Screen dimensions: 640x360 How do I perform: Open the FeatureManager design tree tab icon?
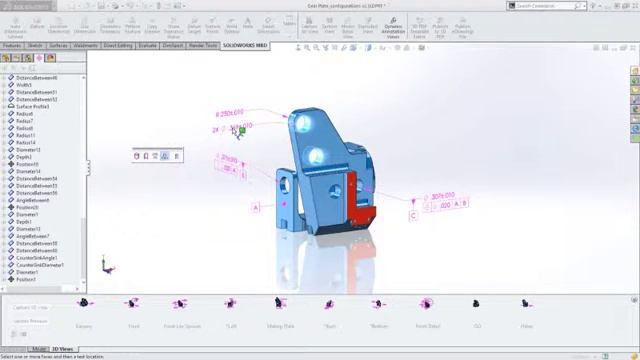[6, 58]
